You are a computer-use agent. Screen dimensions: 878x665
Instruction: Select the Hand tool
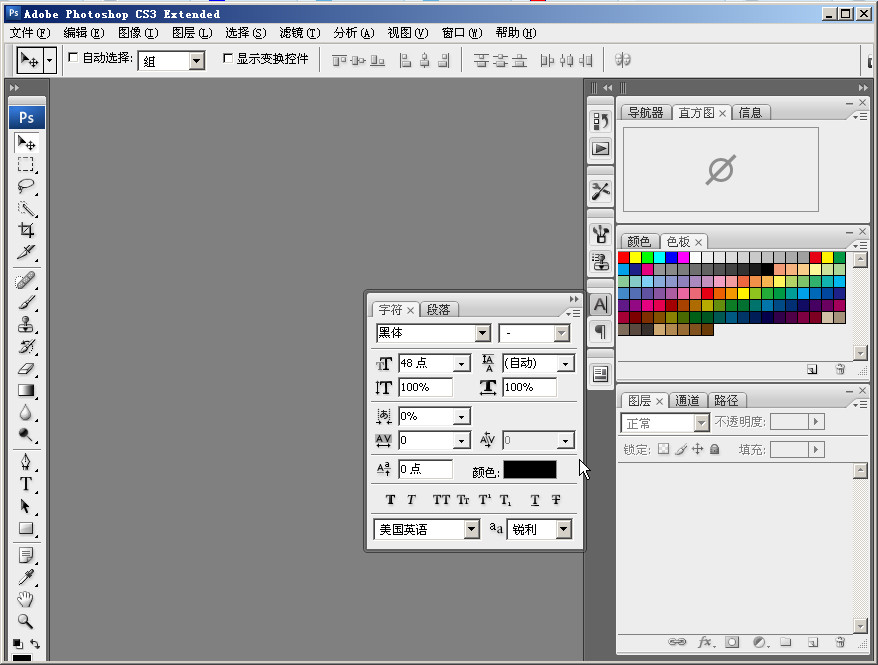click(x=27, y=599)
